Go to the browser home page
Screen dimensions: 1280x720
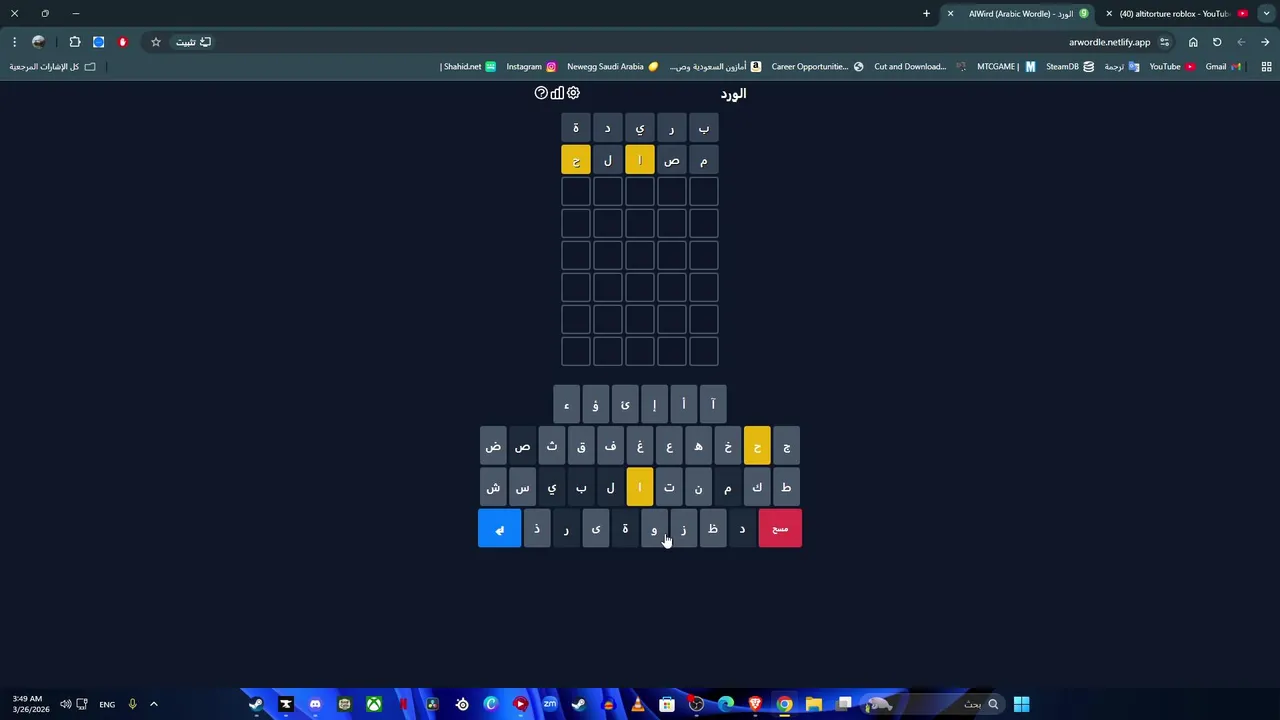1193,42
